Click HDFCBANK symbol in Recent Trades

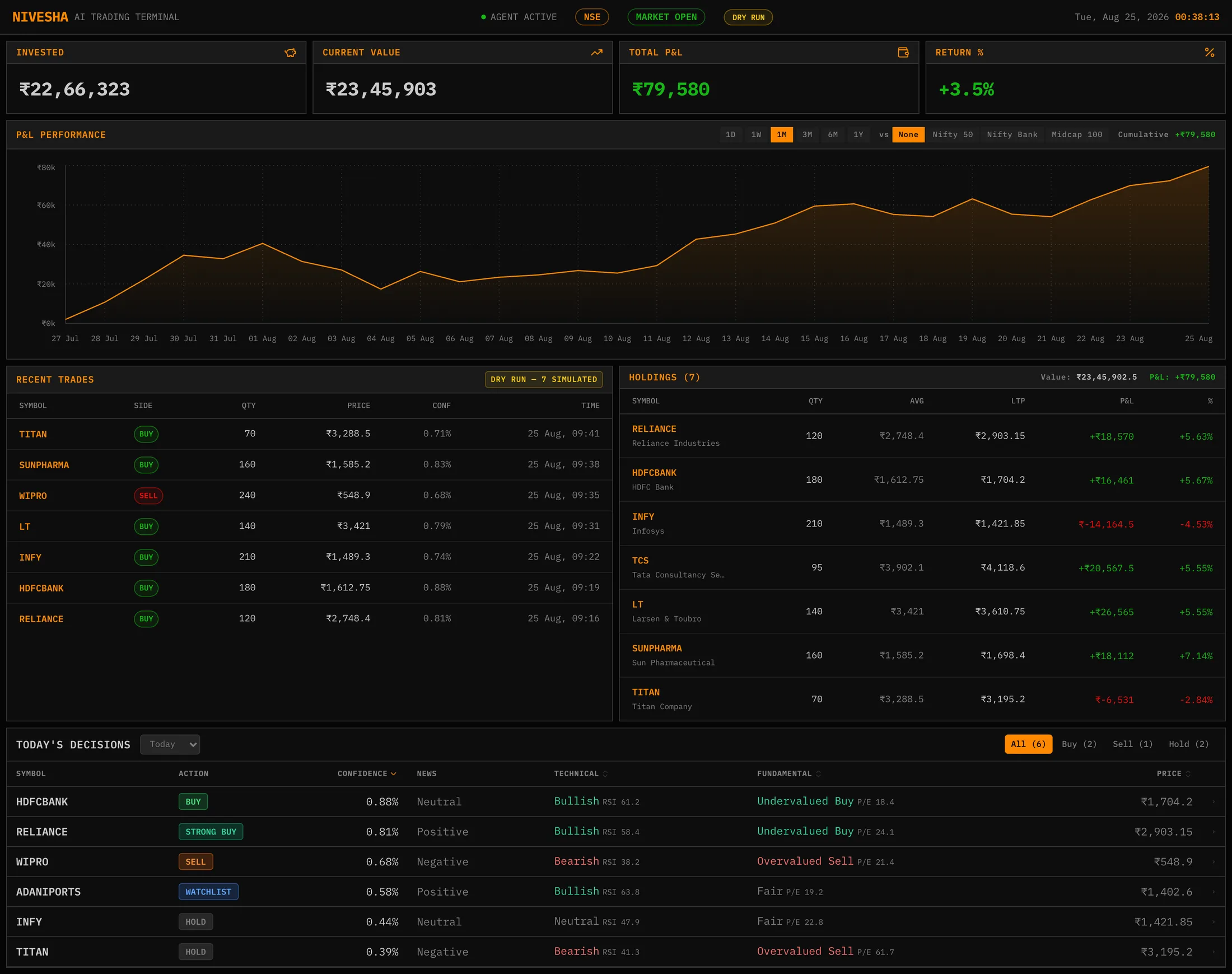pyautogui.click(x=41, y=588)
